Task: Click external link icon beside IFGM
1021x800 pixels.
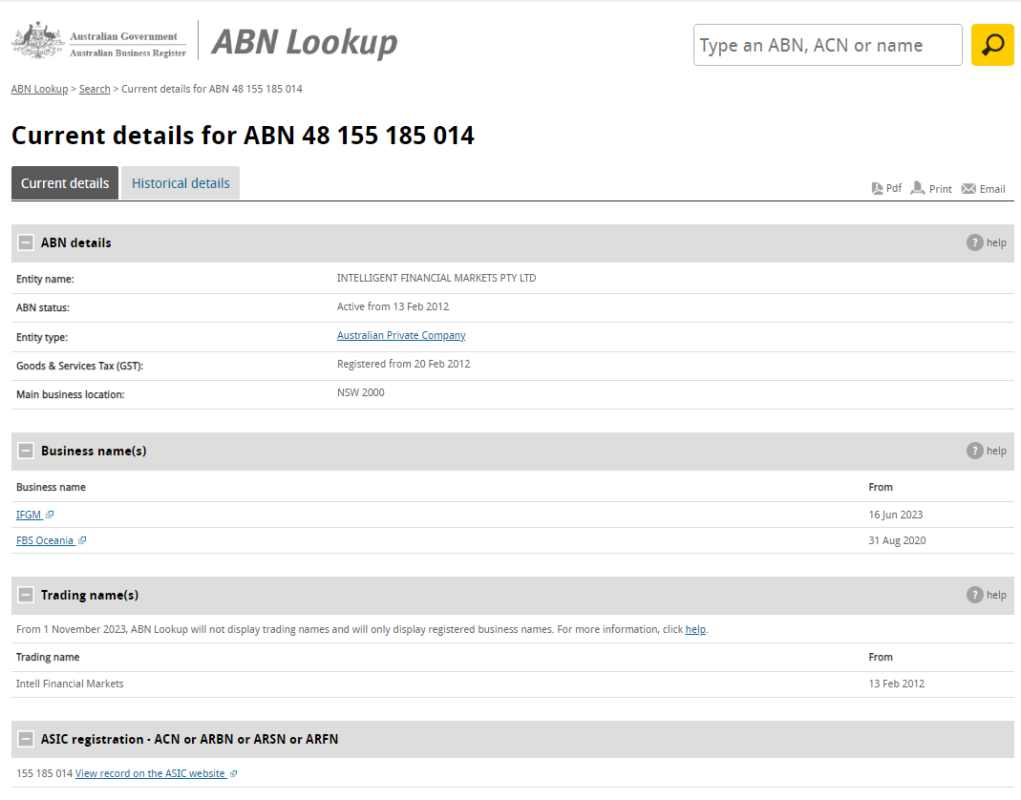Action: (x=50, y=515)
